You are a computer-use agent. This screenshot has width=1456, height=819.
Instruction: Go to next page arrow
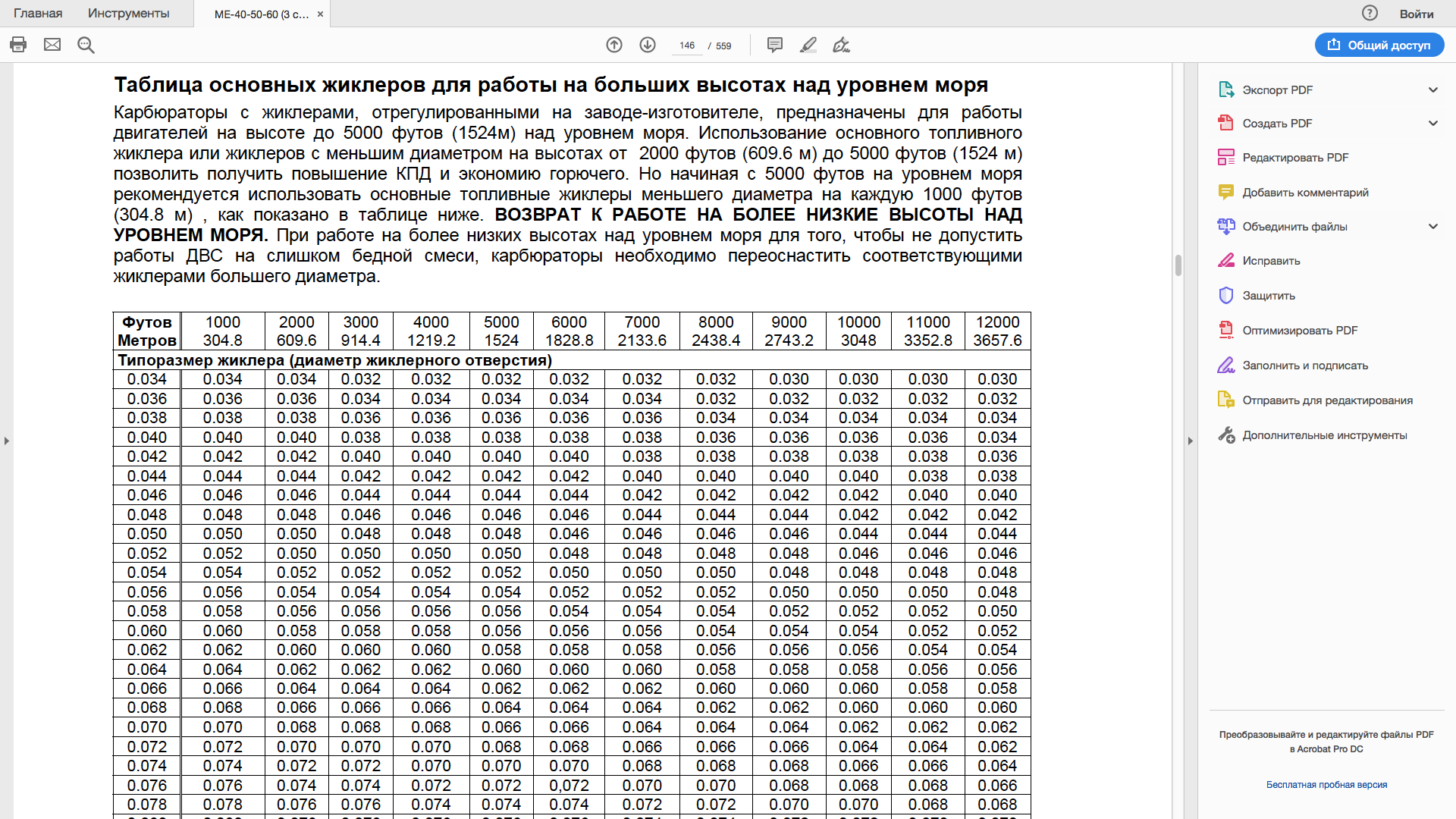pos(648,45)
